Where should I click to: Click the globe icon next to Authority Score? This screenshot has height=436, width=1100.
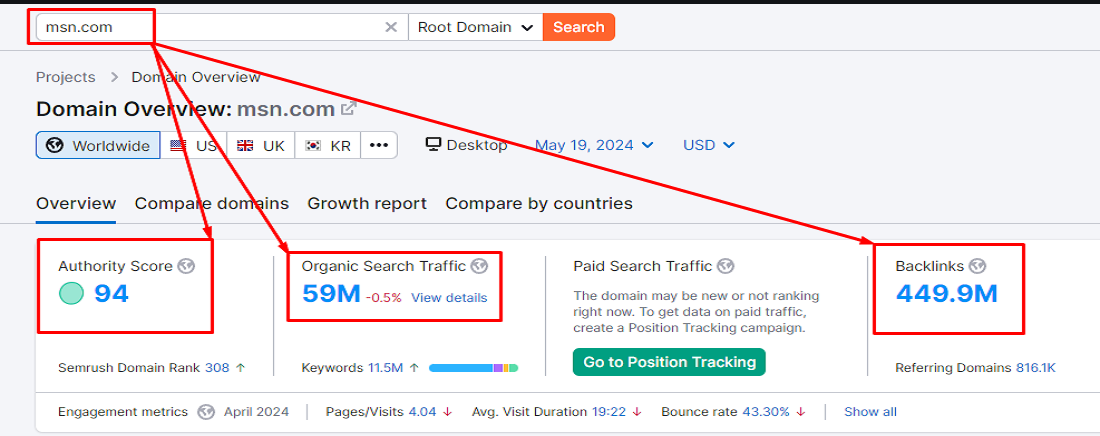[185, 266]
